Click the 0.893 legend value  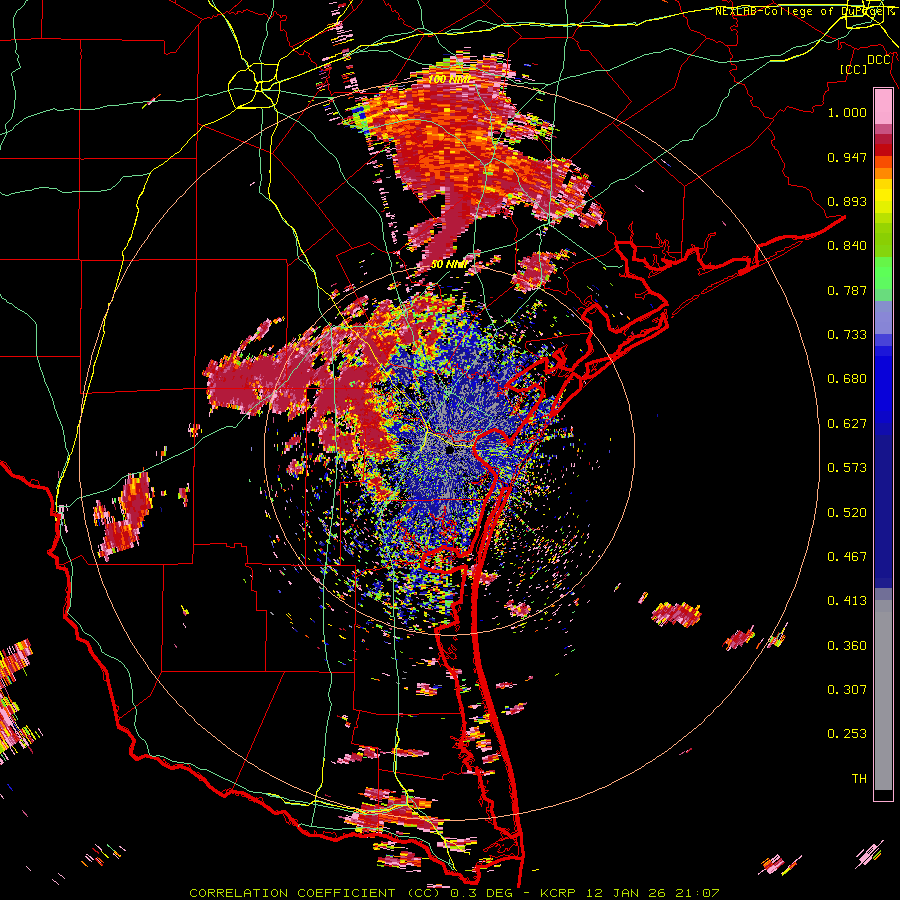847,201
